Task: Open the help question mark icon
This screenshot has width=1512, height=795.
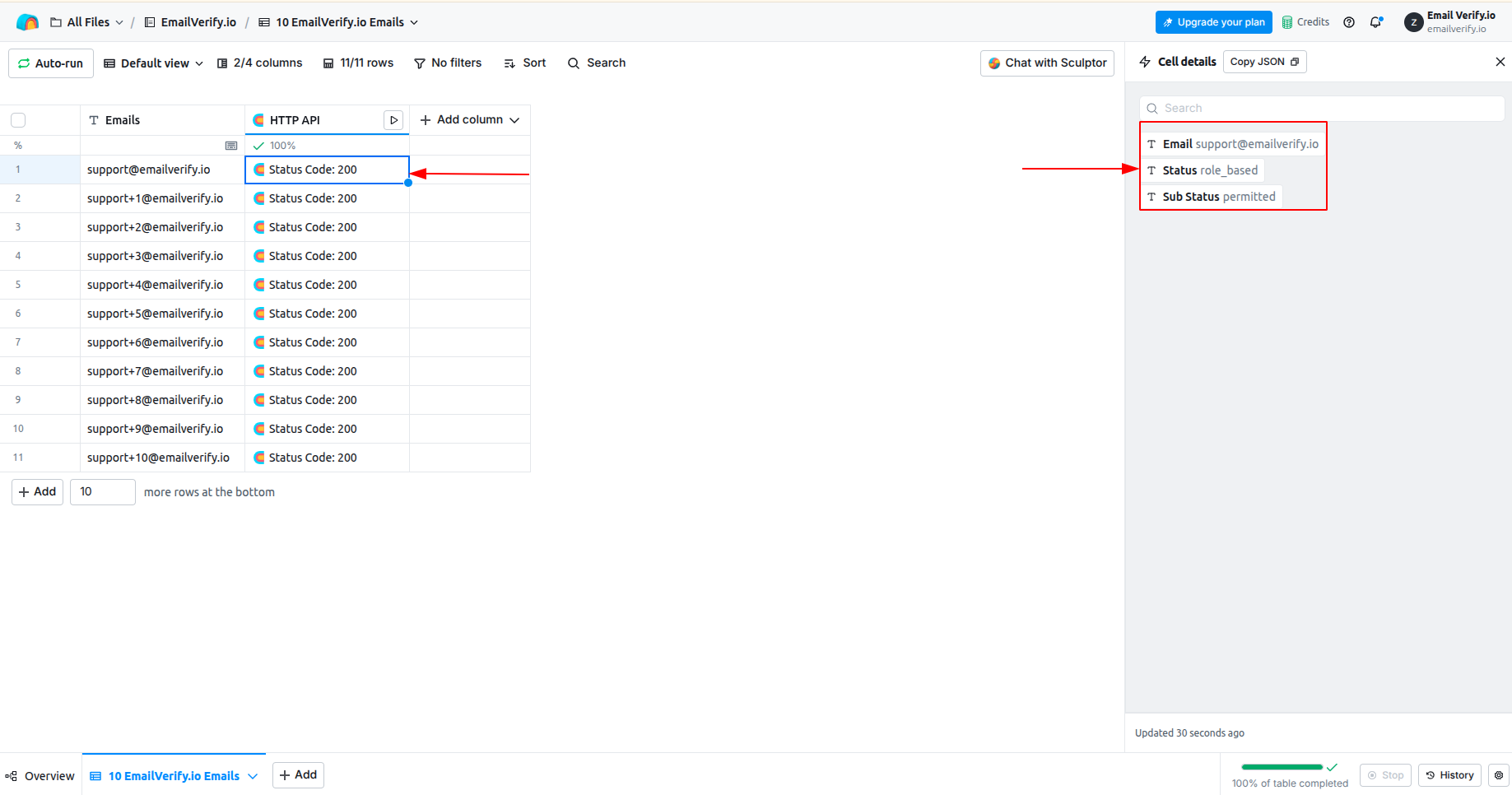Action: point(1349,22)
